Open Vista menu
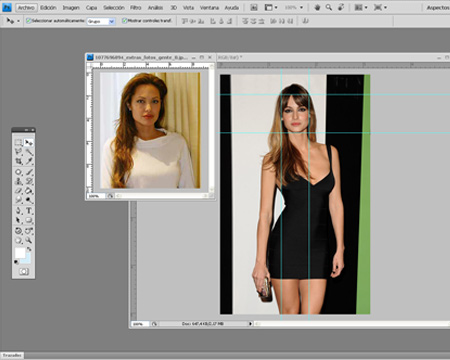This screenshot has width=450, height=360. tap(188, 7)
